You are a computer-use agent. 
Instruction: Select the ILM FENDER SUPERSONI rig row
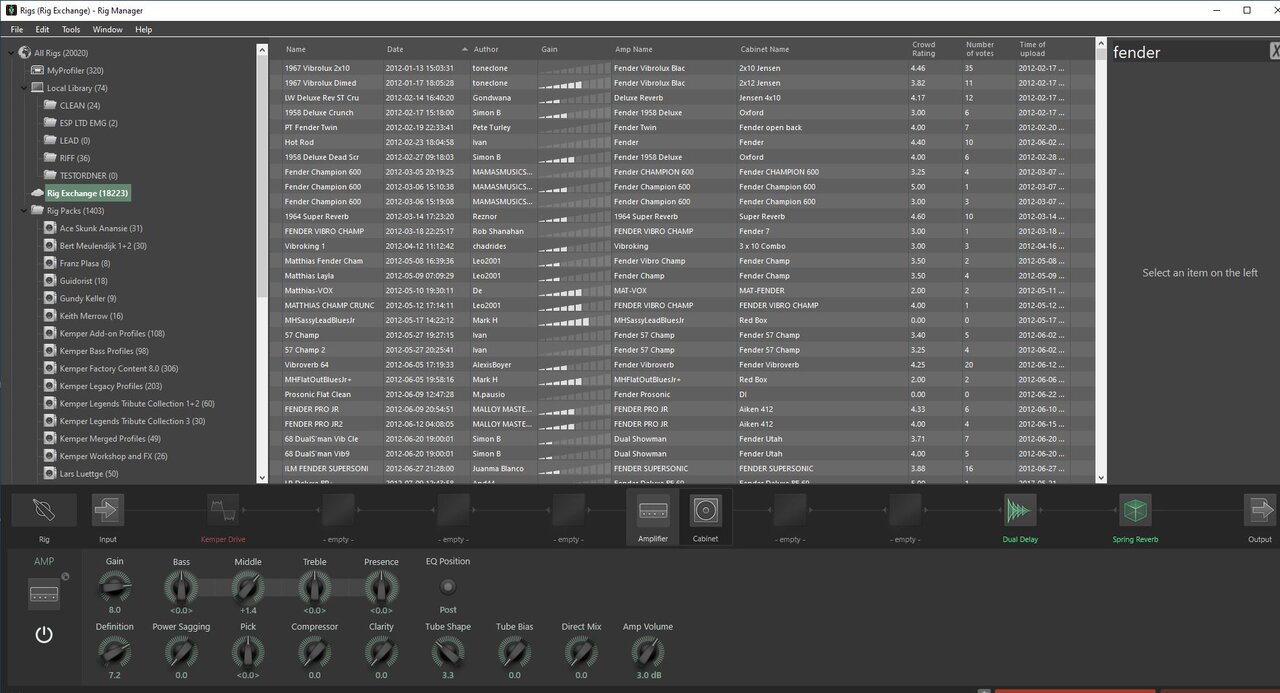pos(682,468)
